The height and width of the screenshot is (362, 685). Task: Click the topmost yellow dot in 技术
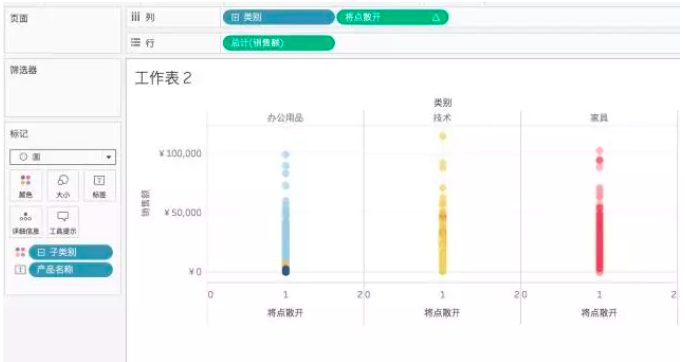pyautogui.click(x=443, y=136)
